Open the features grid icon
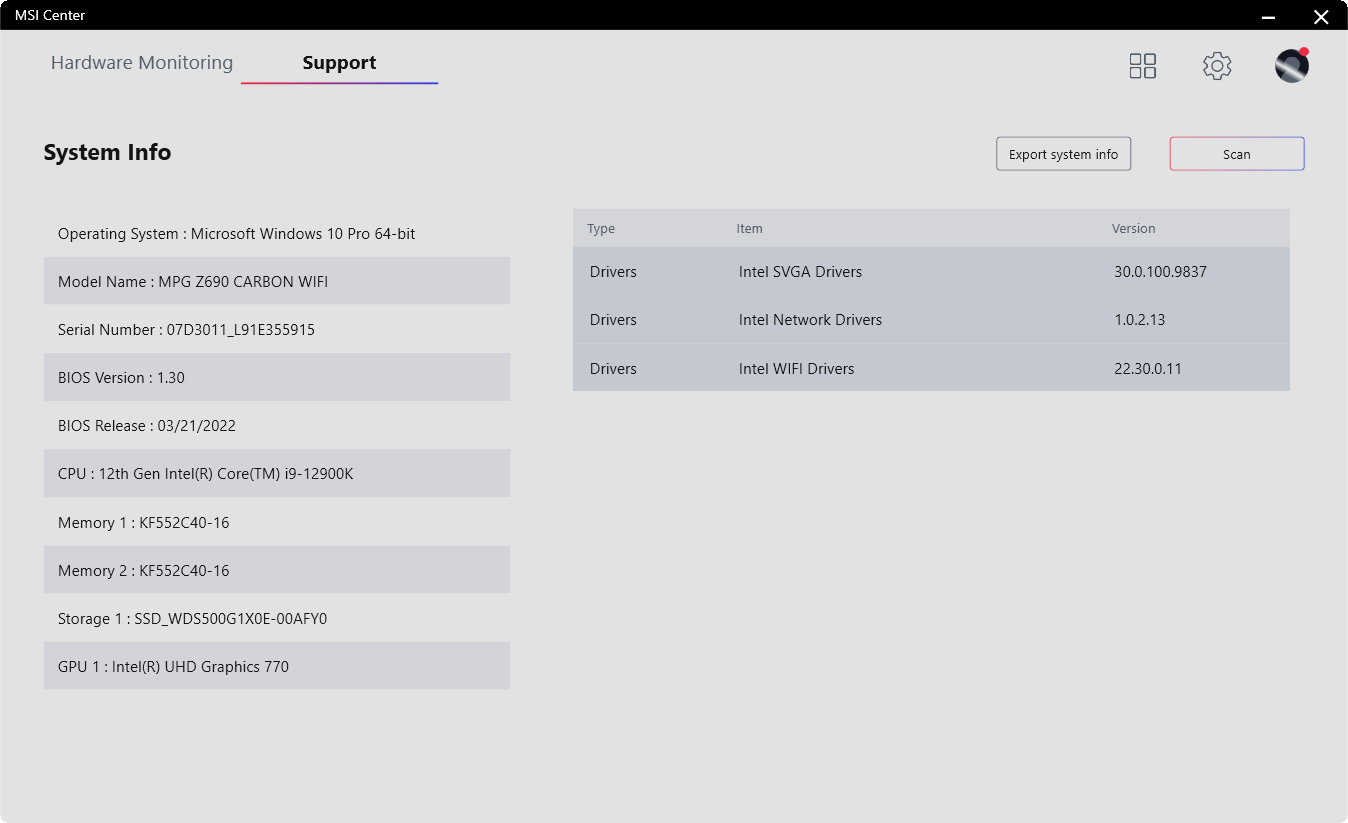This screenshot has height=823, width=1348. point(1143,66)
